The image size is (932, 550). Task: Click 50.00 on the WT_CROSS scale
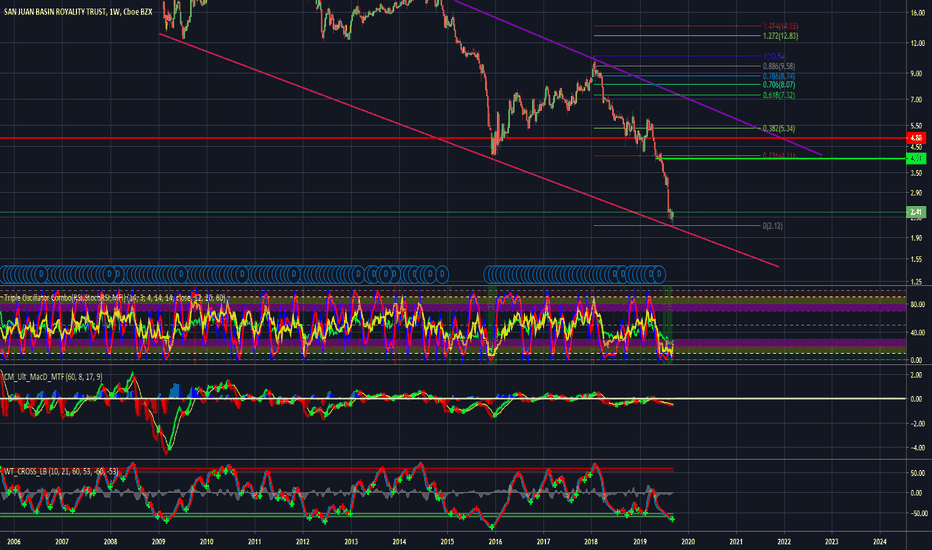point(917,473)
